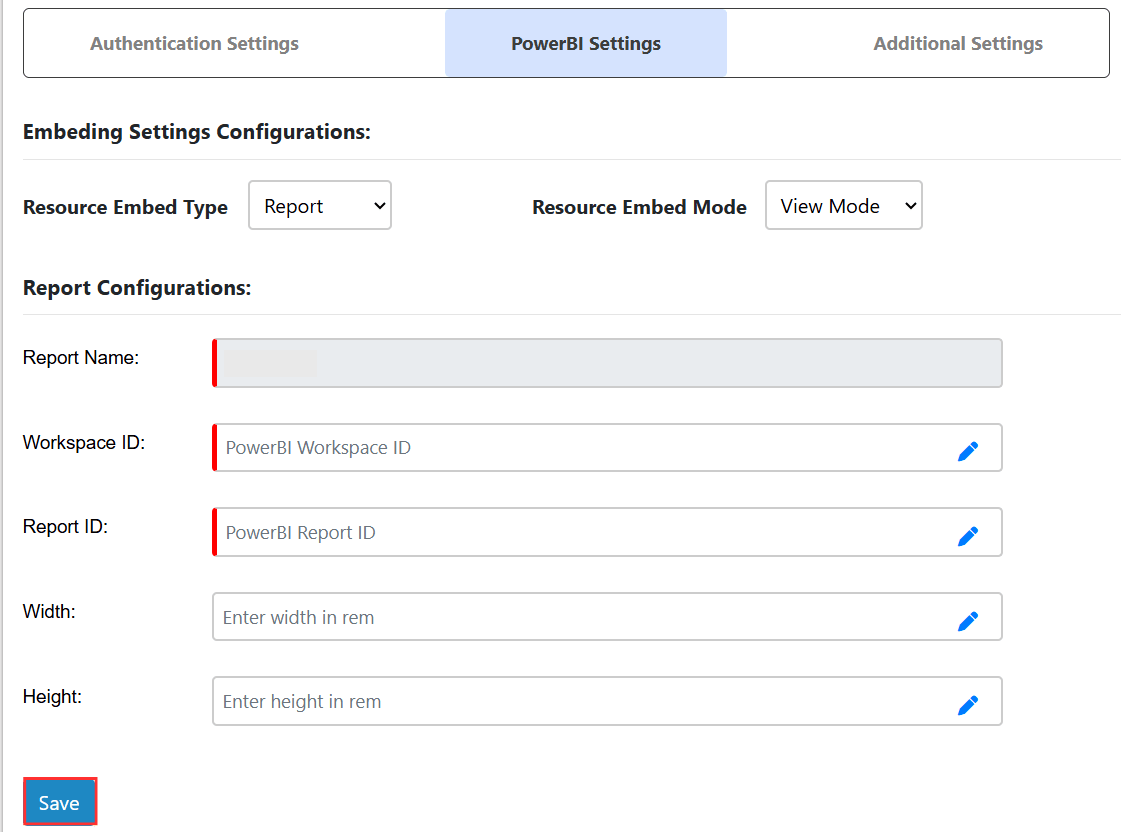Click the 'Embeding Settings Configurations:' heading

[x=197, y=132]
